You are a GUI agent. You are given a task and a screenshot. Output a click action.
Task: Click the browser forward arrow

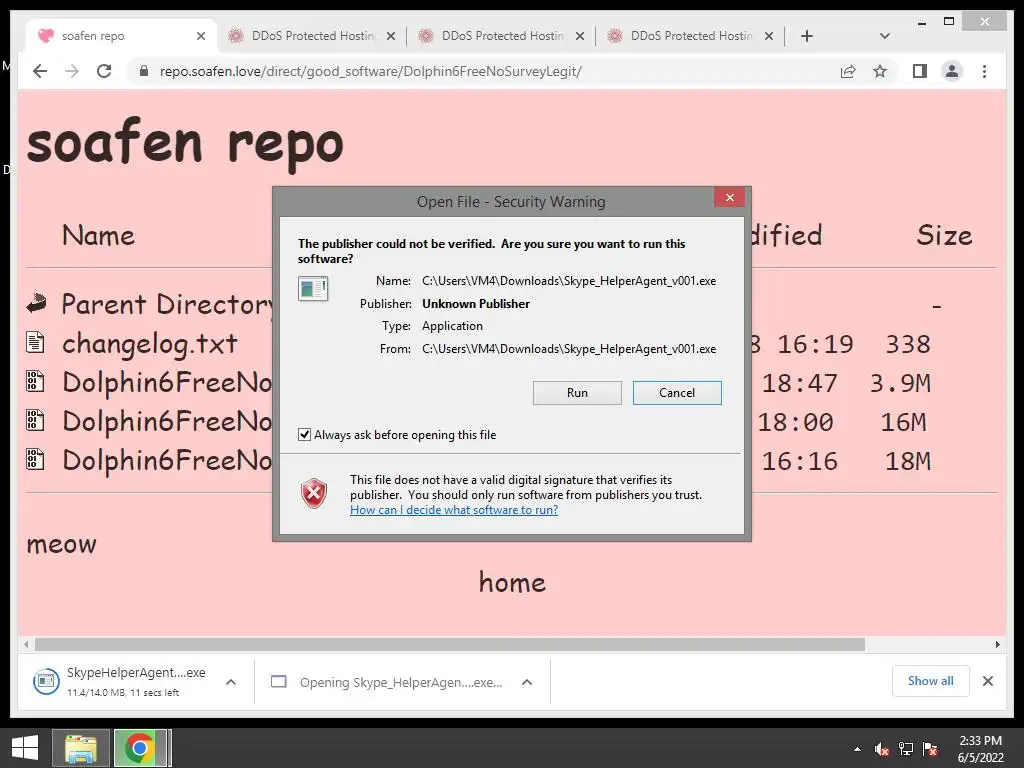[x=72, y=71]
